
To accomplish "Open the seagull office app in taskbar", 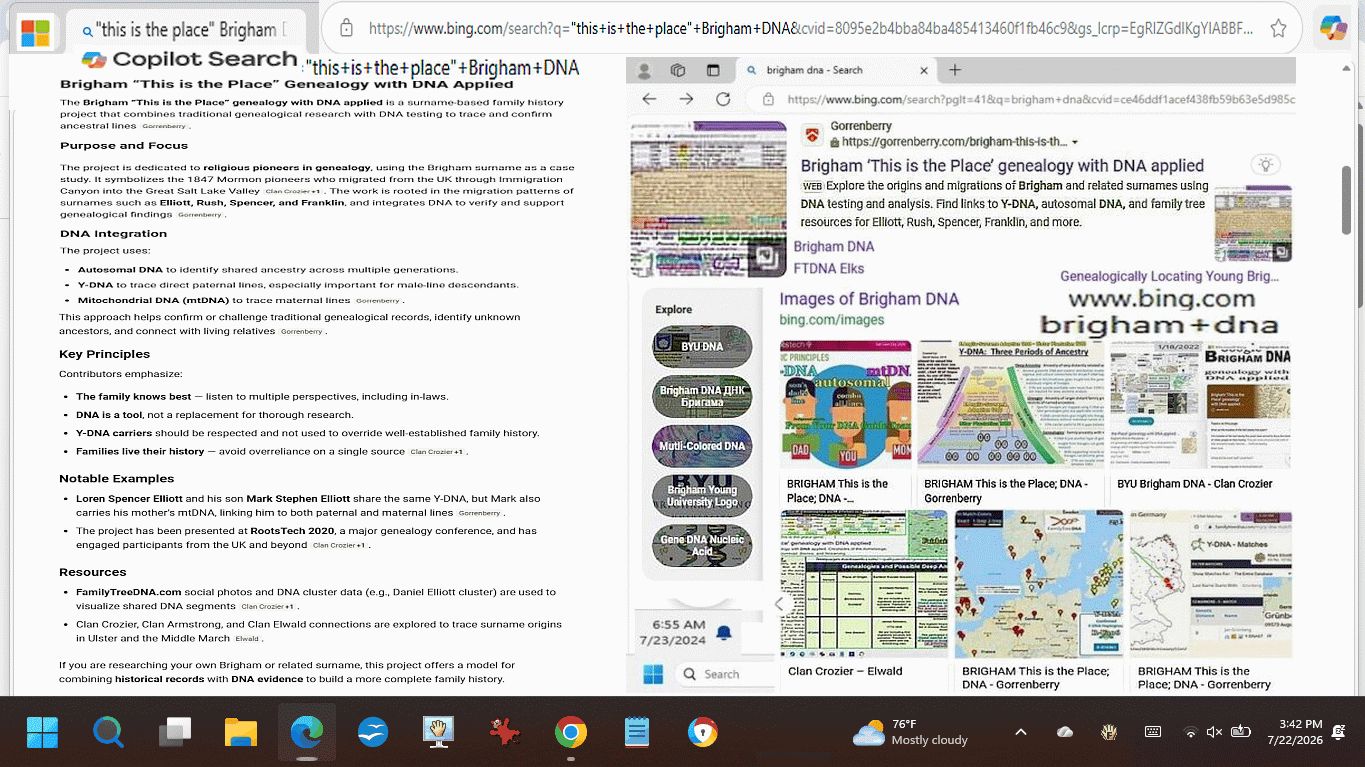I will click(x=373, y=733).
